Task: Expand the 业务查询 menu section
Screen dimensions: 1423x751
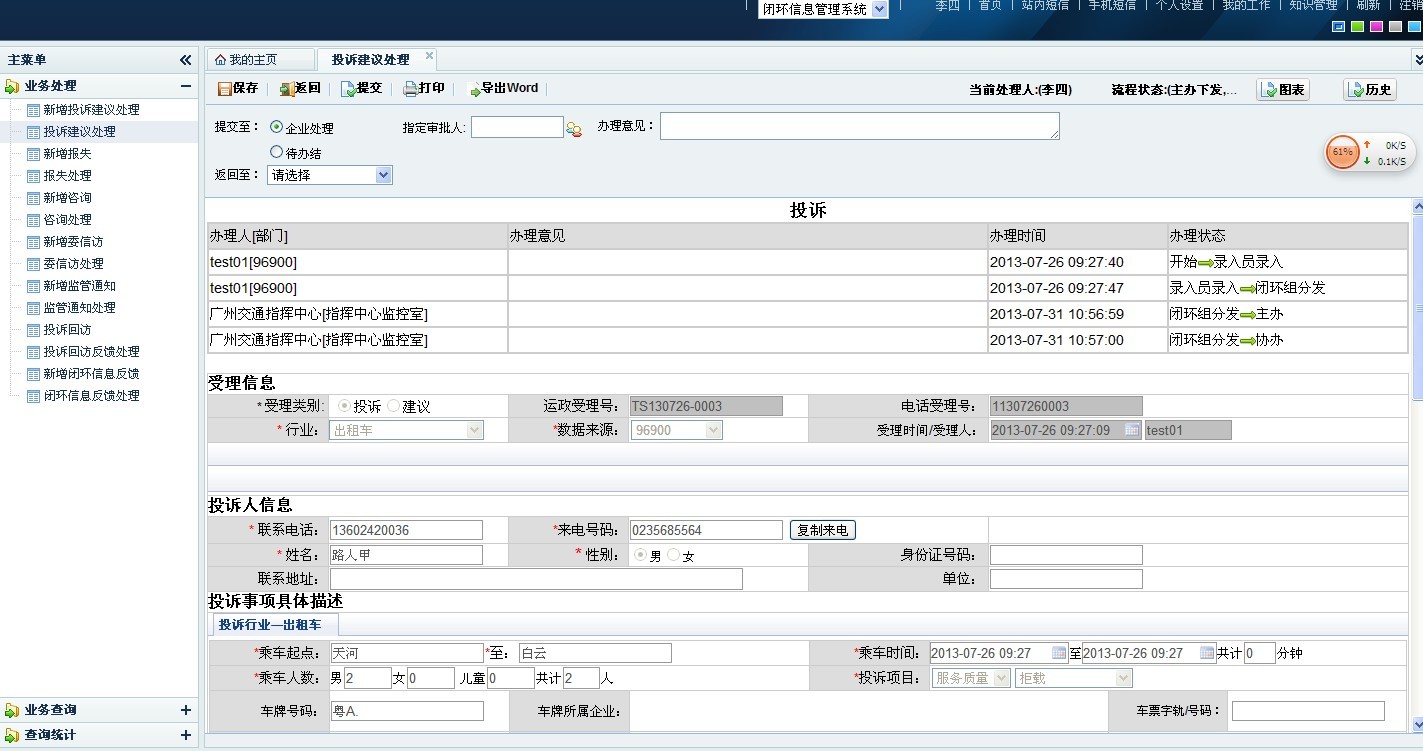Action: [x=186, y=710]
